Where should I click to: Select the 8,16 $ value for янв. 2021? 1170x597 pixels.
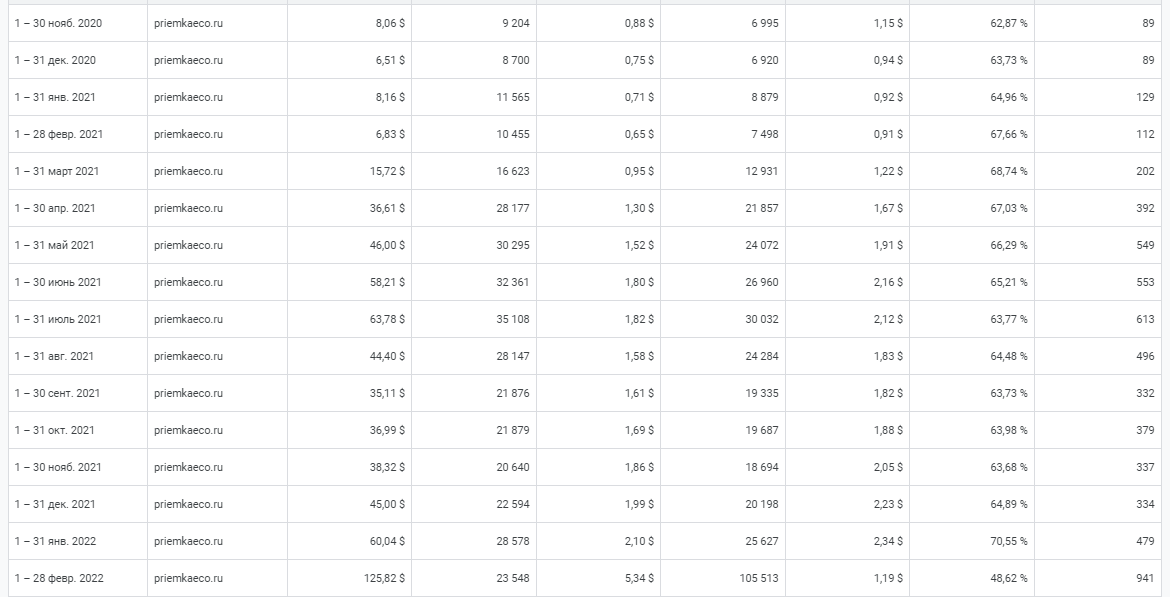point(388,97)
